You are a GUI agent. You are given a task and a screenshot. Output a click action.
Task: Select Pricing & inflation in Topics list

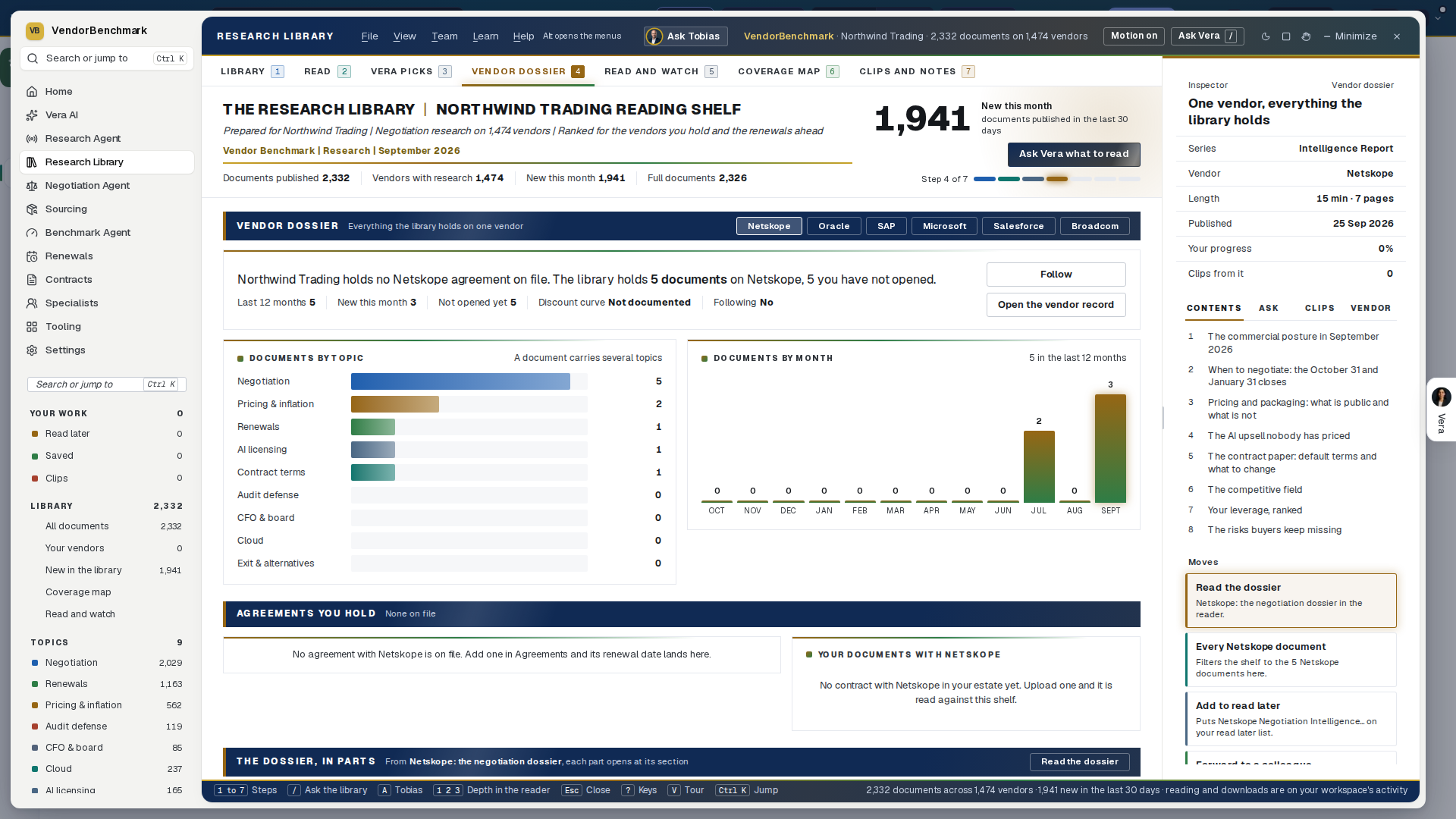(106, 705)
